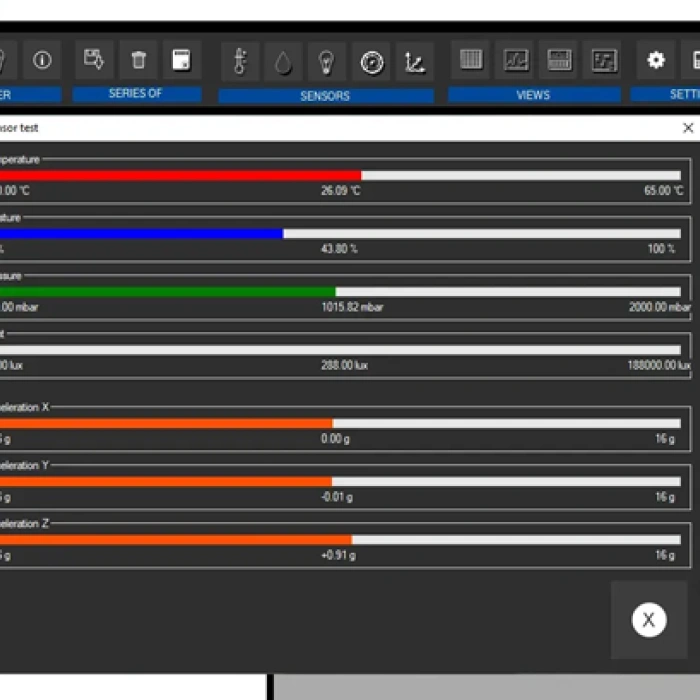Click the orange Acceleration Z bar
This screenshot has height=700, width=700.
tap(175, 540)
